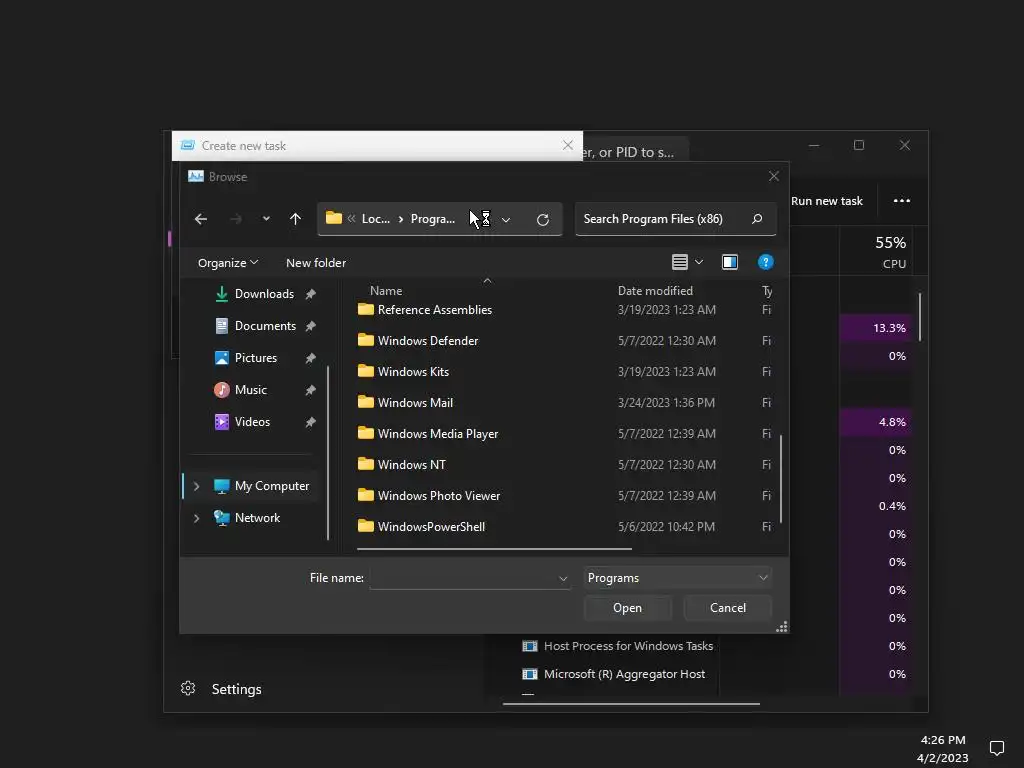Go up one folder level

tap(295, 219)
